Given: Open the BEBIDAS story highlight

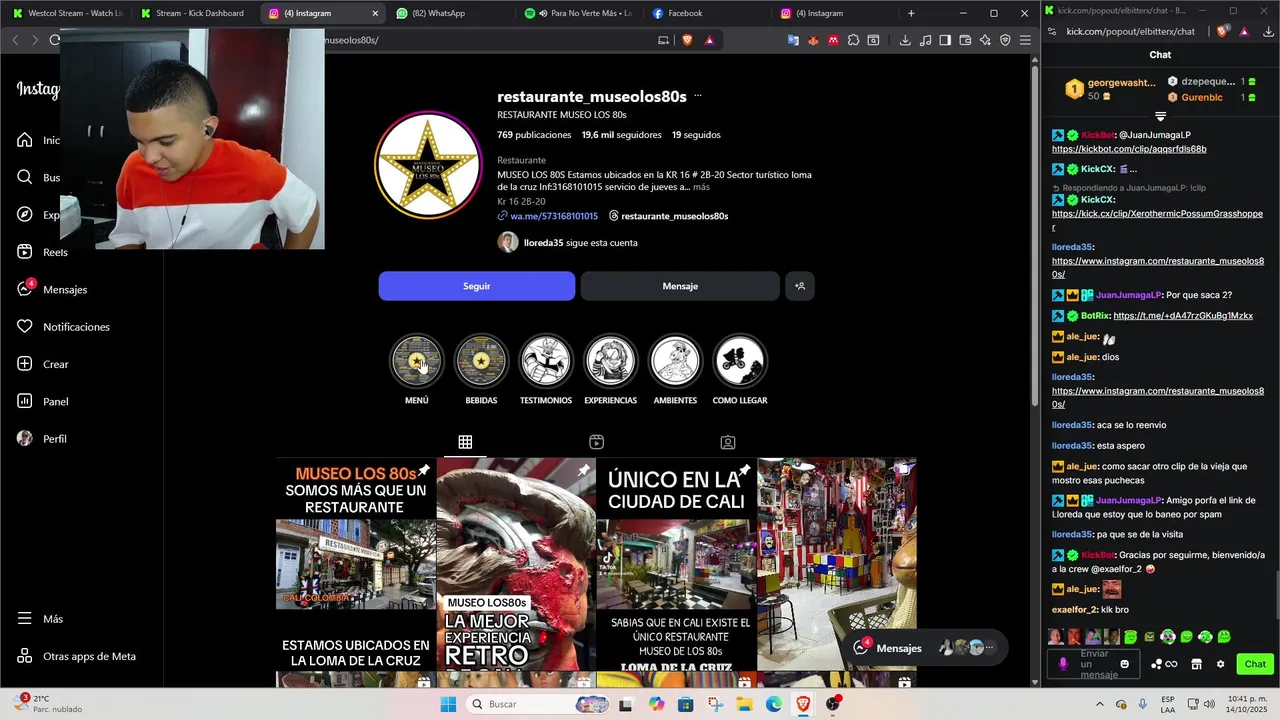Looking at the screenshot, I should coord(481,361).
